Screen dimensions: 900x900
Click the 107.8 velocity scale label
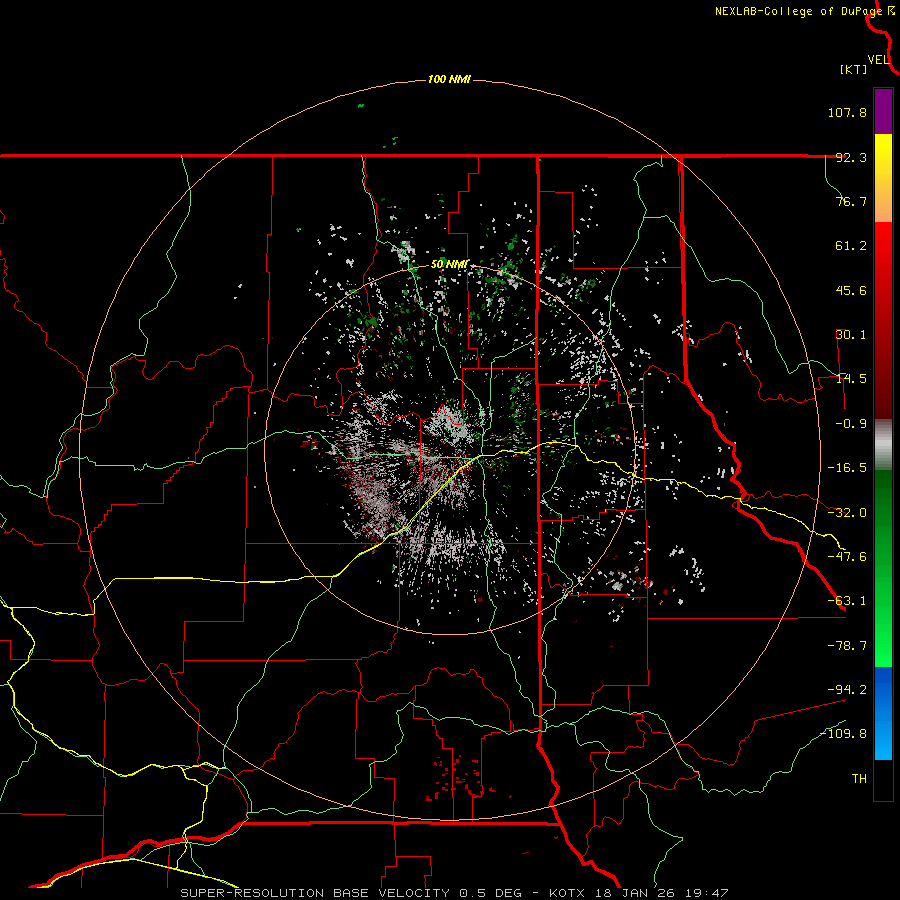(x=847, y=112)
